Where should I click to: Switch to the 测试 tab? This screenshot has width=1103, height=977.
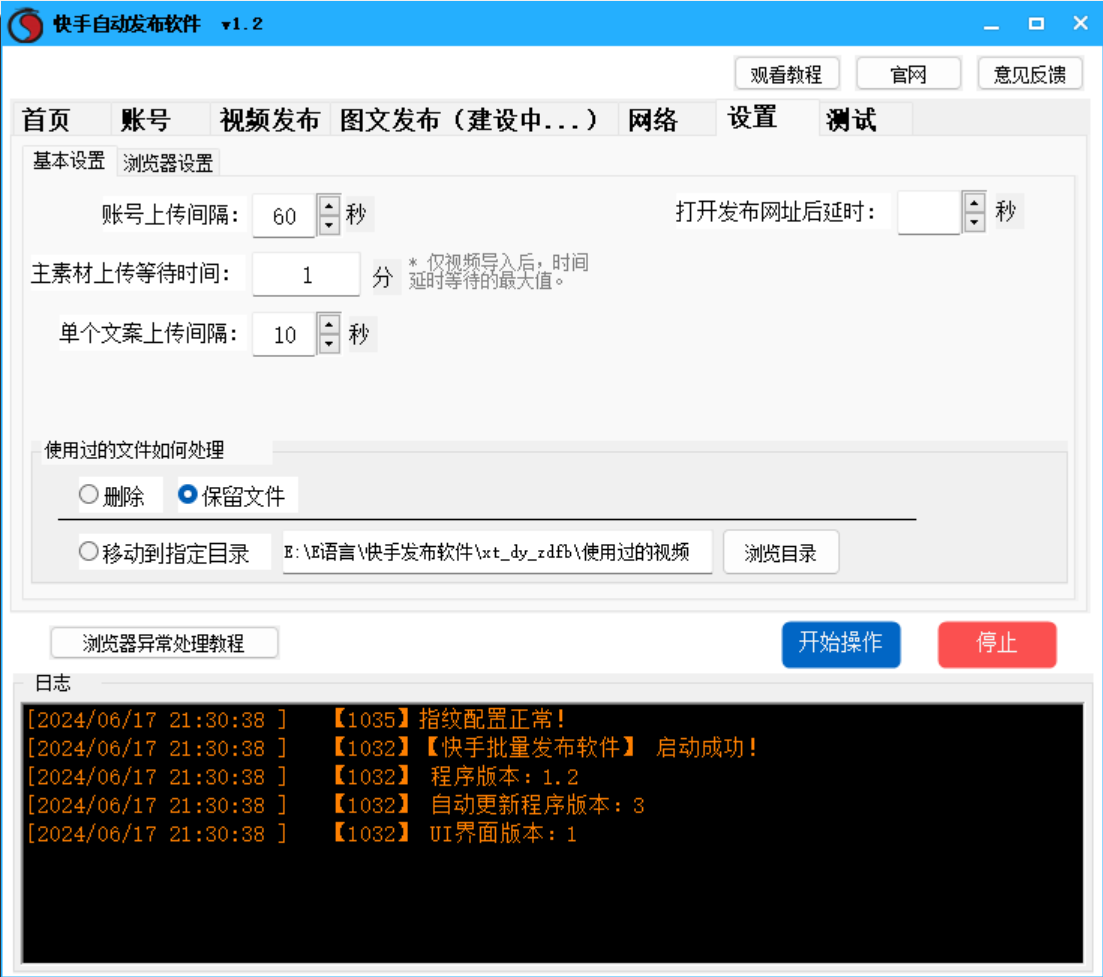[866, 119]
